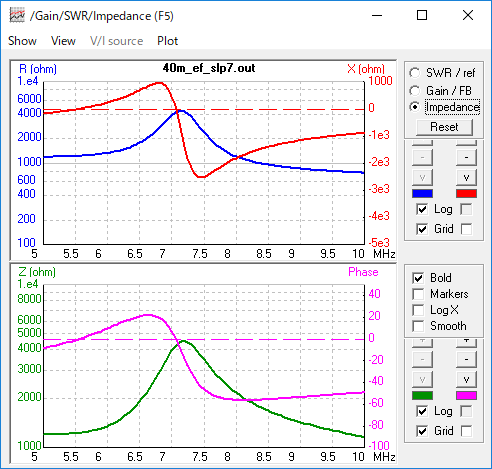492x469 pixels.
Task: Click the minus button above the red swatch
Action: (x=466, y=157)
